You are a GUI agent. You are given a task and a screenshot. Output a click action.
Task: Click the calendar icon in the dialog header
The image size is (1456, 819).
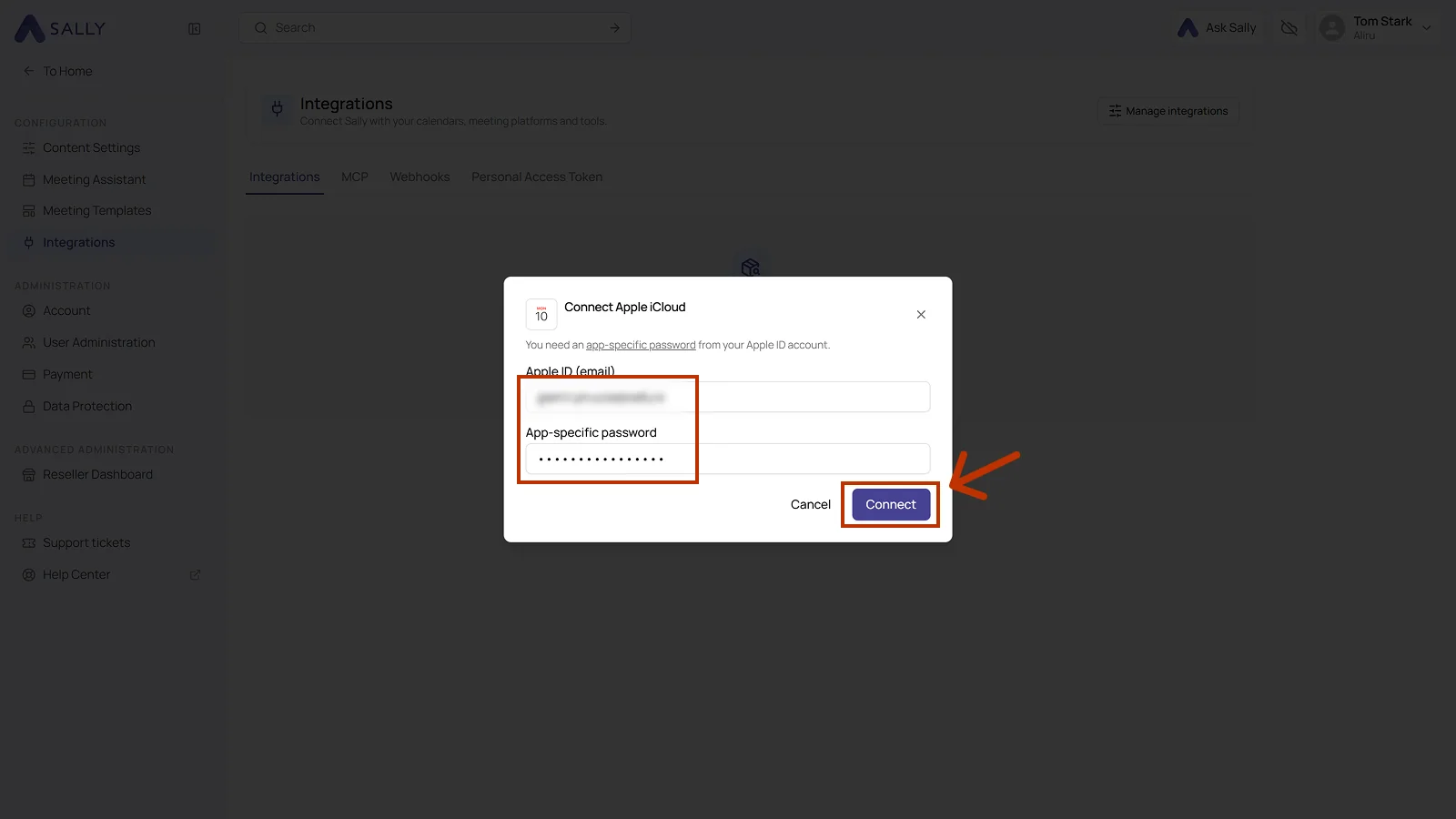(541, 314)
